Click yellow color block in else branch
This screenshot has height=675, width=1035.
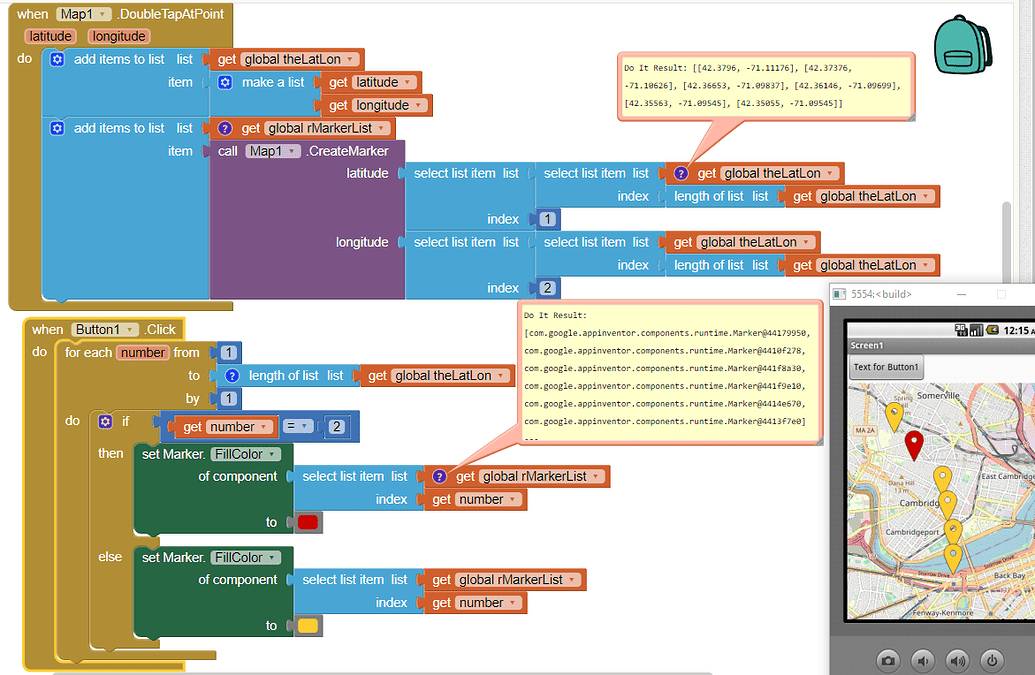pos(308,626)
